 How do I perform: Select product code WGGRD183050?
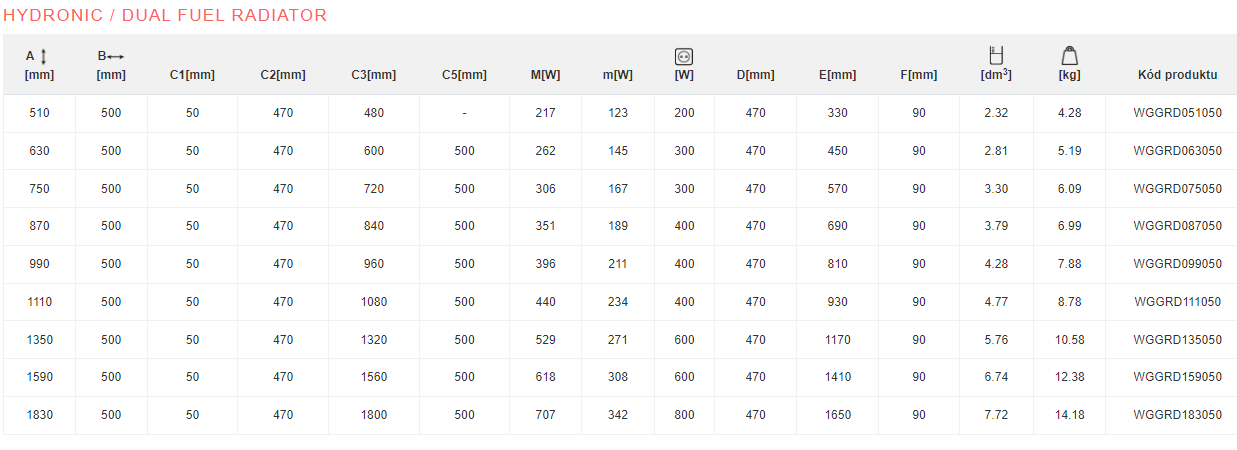pyautogui.click(x=1177, y=415)
